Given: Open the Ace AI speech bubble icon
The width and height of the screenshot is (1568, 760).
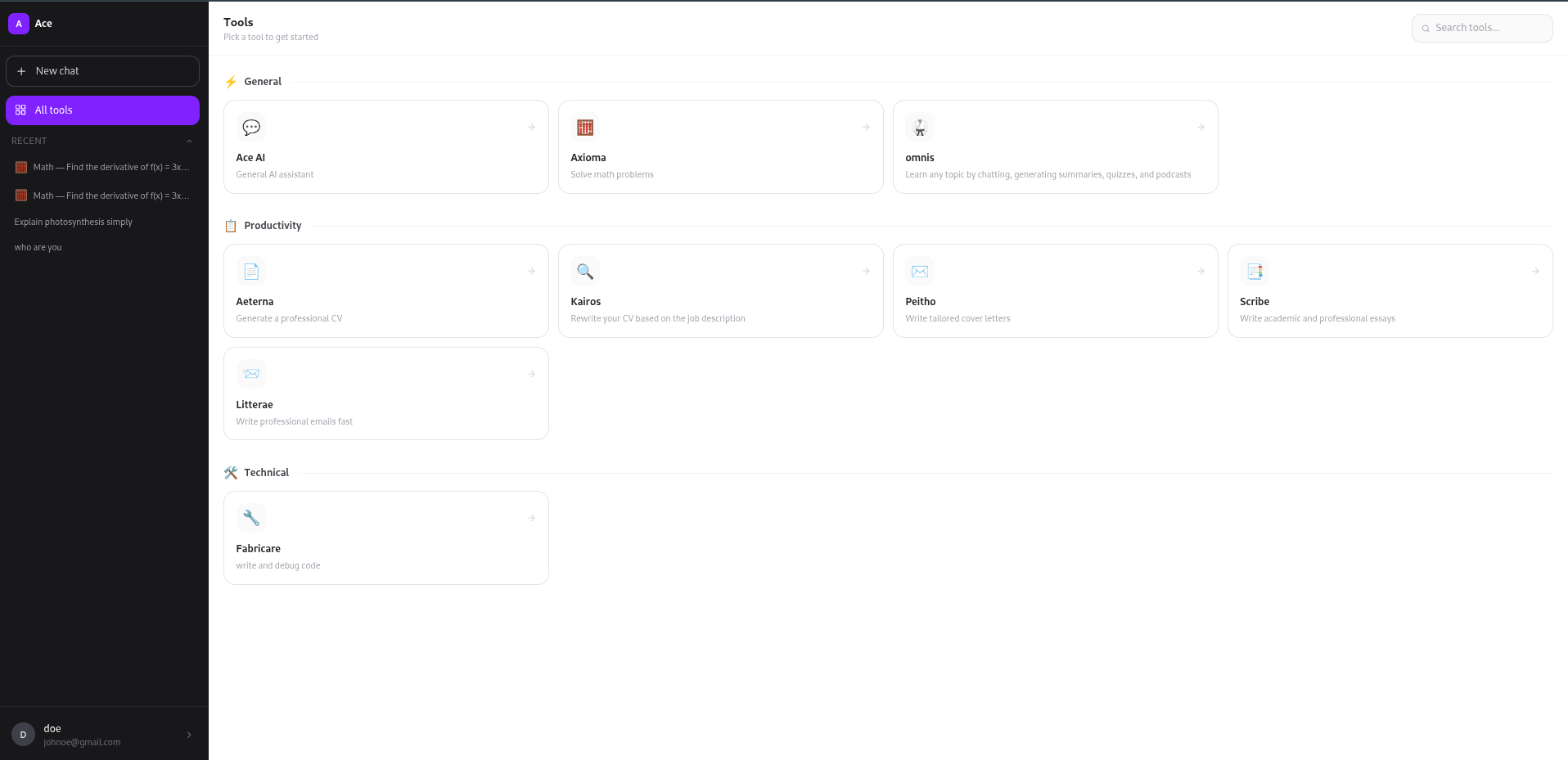Looking at the screenshot, I should click(251, 128).
